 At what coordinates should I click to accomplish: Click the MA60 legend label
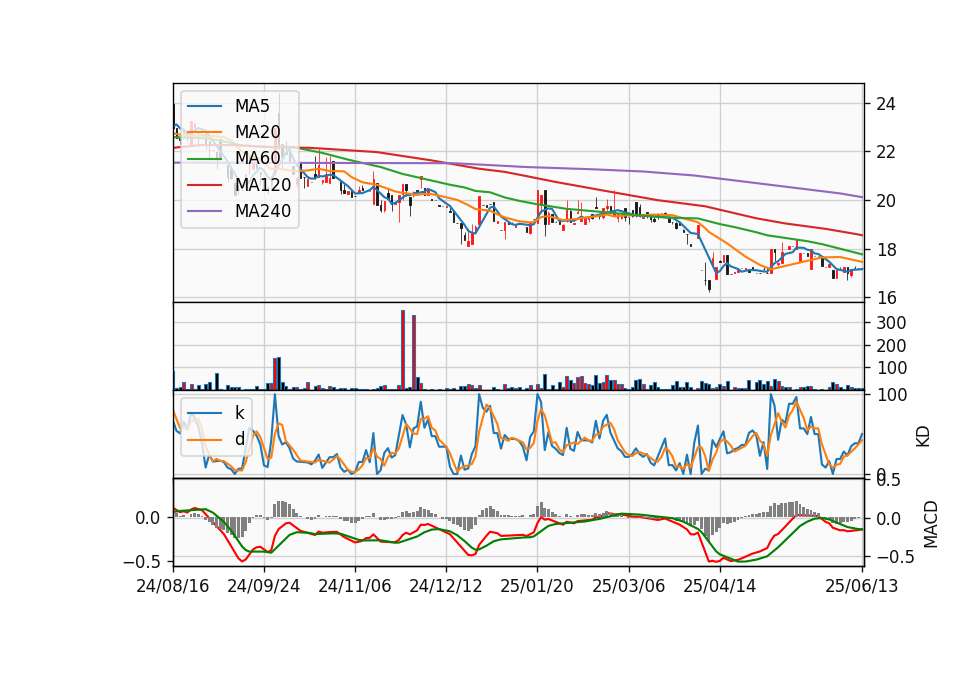coord(257,159)
